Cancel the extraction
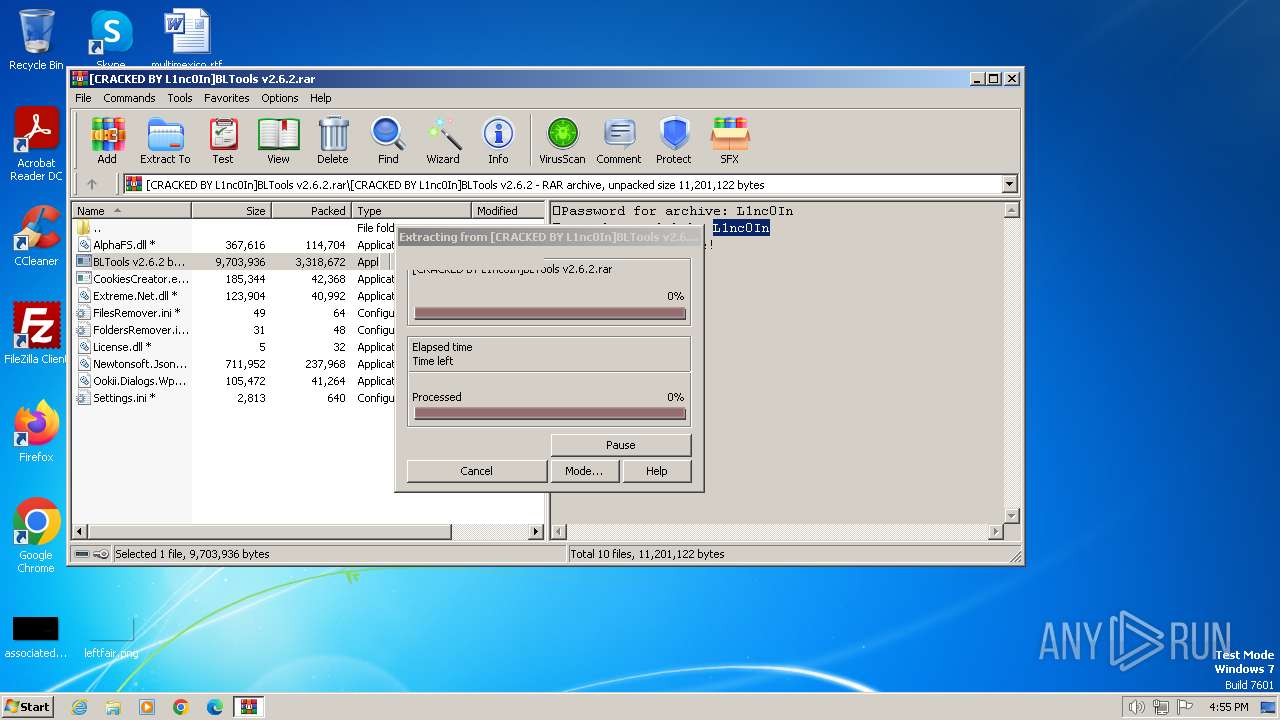This screenshot has width=1280, height=720. (476, 471)
